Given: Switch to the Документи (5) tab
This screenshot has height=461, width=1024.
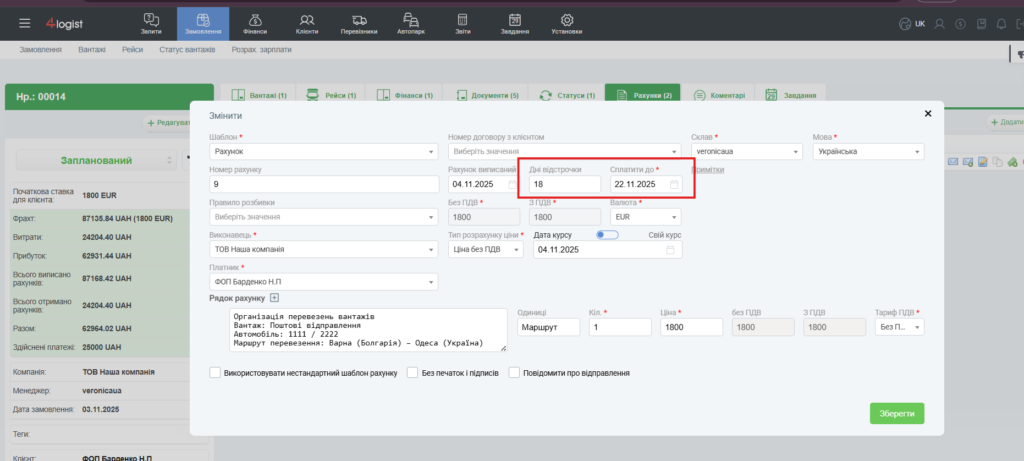Looking at the screenshot, I should pyautogui.click(x=487, y=95).
